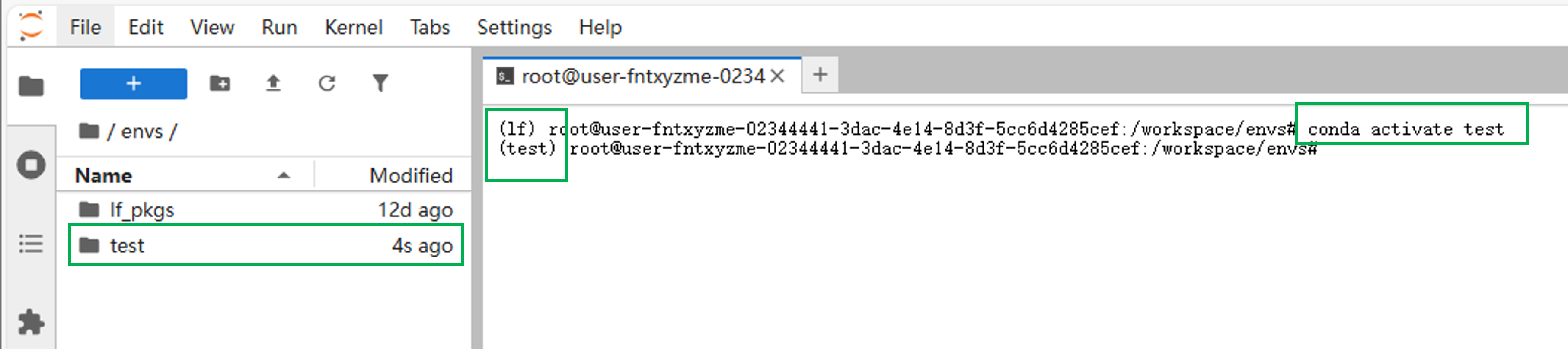Open the File menu

(x=85, y=27)
